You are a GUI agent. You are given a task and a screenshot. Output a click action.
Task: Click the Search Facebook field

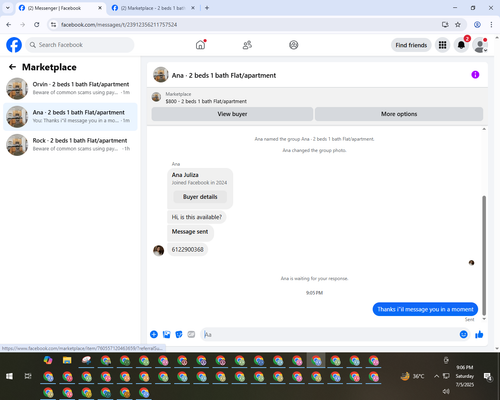point(80,45)
